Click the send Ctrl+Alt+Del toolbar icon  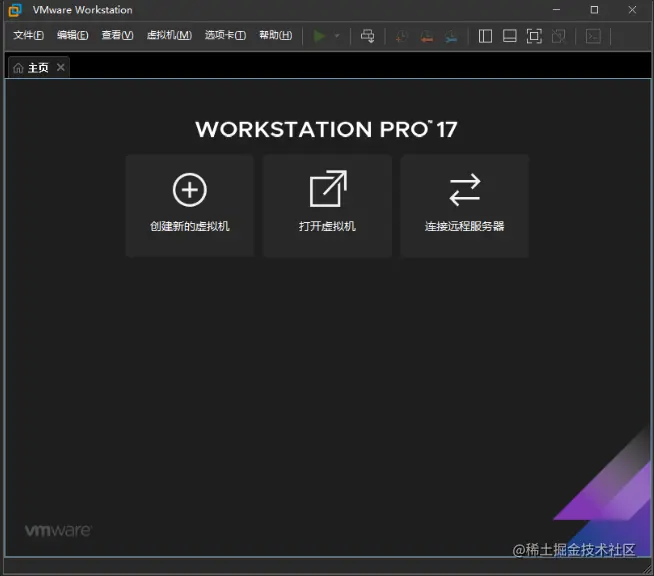pos(367,36)
